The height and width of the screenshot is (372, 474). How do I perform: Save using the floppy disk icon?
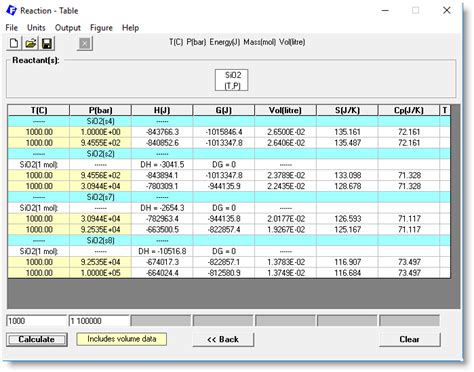[47, 43]
